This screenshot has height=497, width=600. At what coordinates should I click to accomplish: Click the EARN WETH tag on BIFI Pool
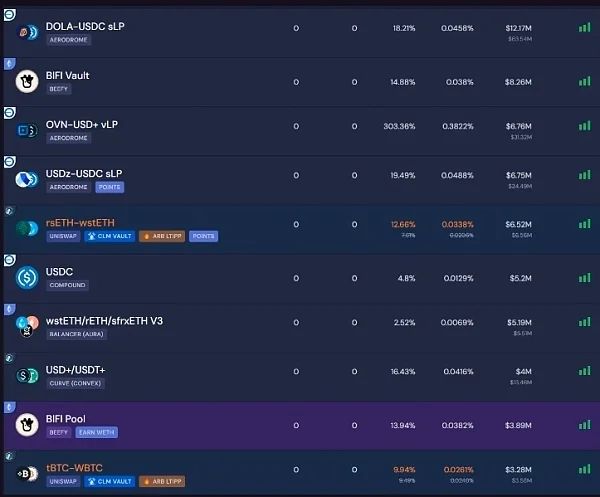pyautogui.click(x=96, y=432)
